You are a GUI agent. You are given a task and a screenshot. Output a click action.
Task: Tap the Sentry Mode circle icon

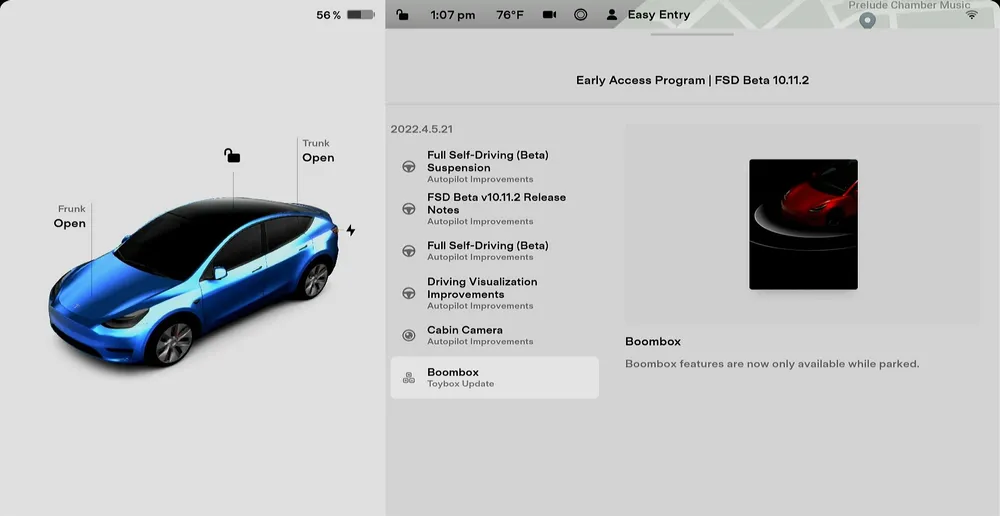click(580, 15)
